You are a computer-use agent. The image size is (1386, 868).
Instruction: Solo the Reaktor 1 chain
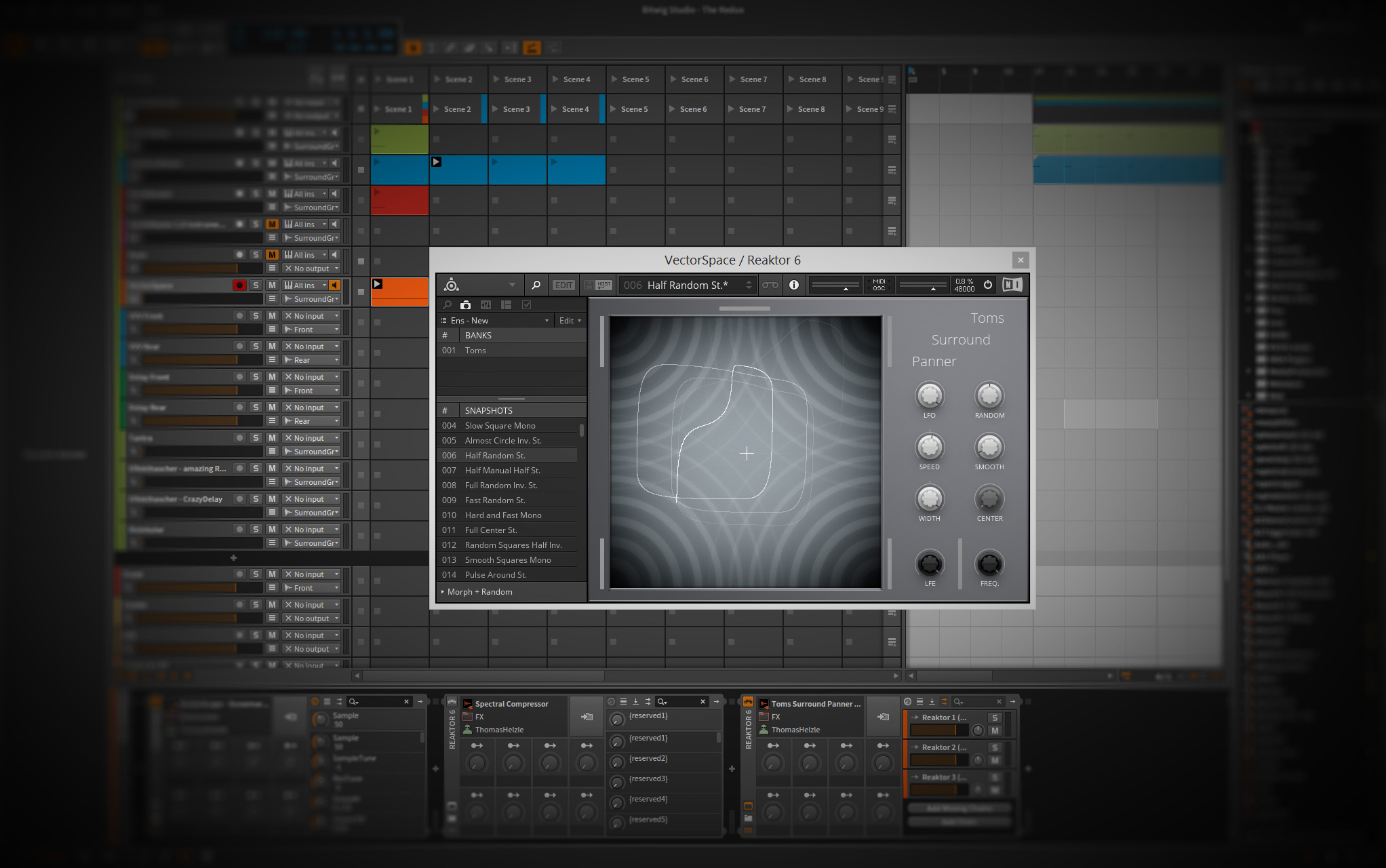[995, 717]
